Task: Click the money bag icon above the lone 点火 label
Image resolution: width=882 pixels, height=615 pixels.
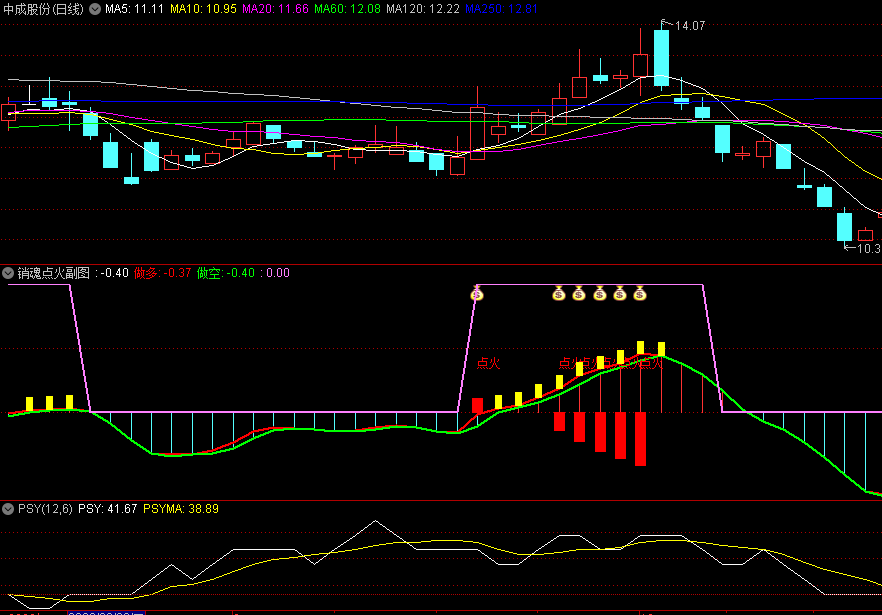Action: point(477,293)
